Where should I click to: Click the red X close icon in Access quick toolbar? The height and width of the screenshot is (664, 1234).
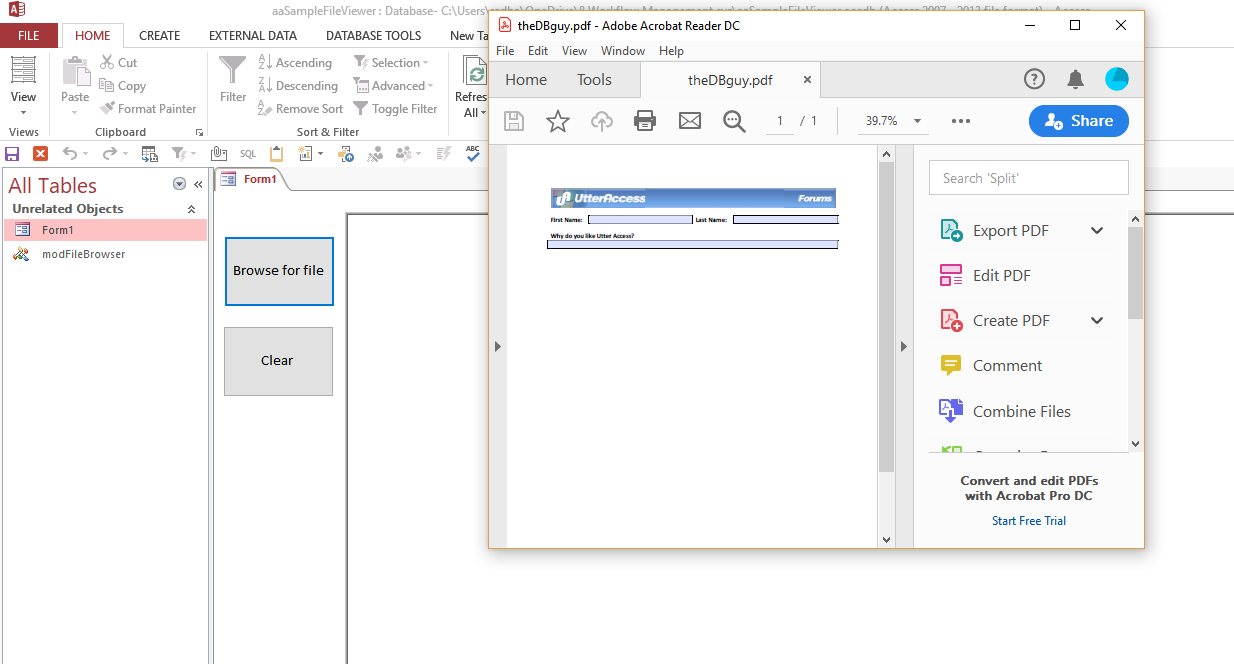pos(40,153)
